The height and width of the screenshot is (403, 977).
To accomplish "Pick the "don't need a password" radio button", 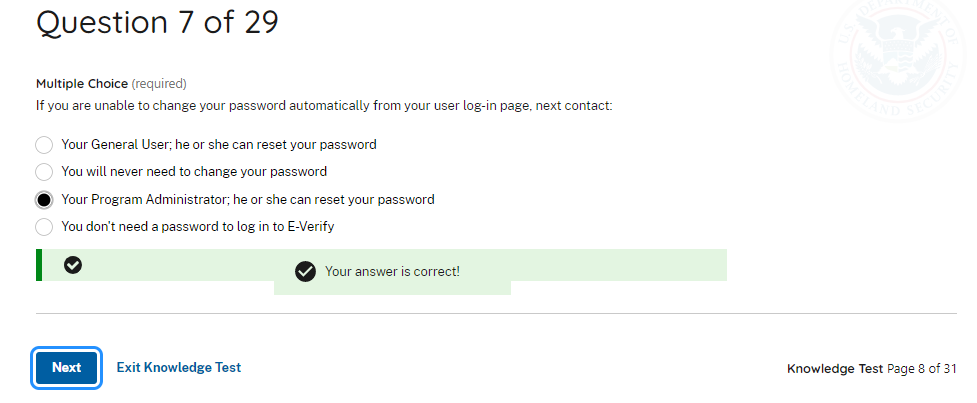I will click(44, 227).
